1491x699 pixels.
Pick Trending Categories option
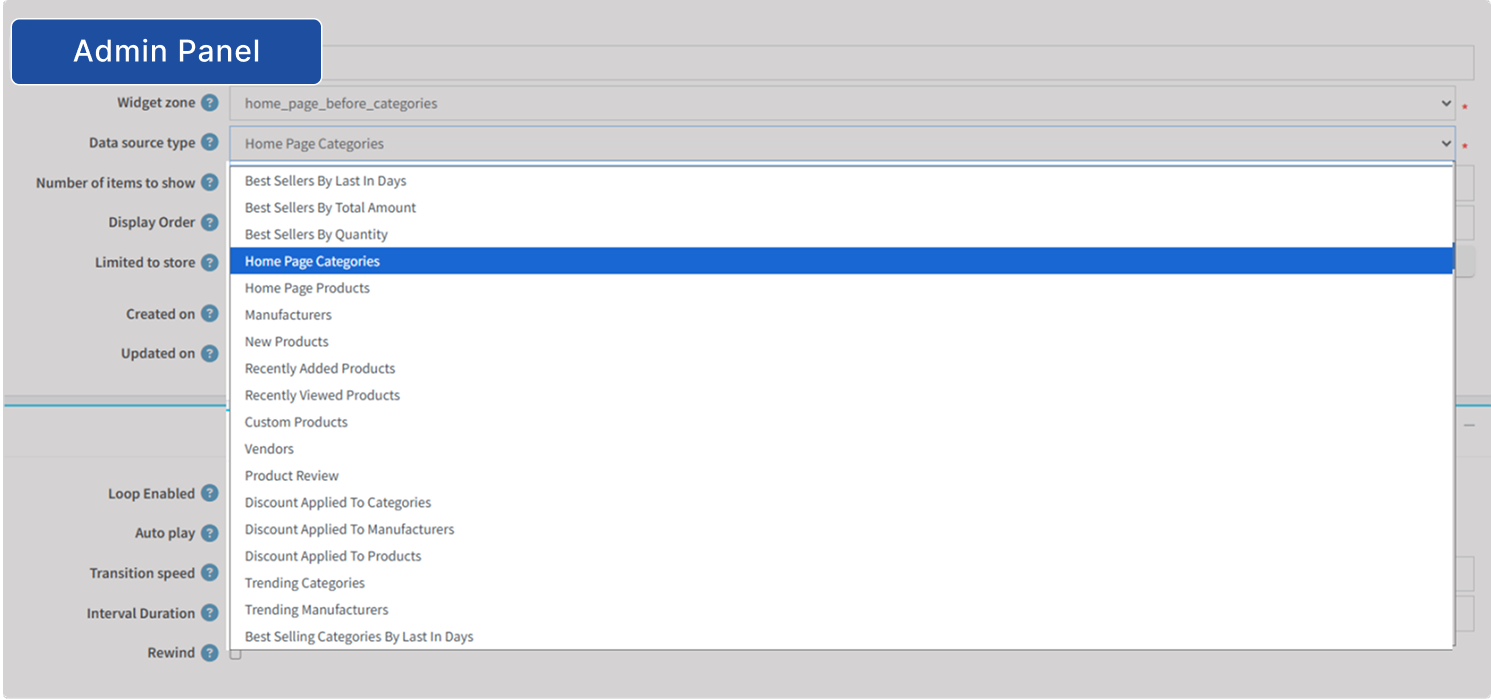coord(841,583)
